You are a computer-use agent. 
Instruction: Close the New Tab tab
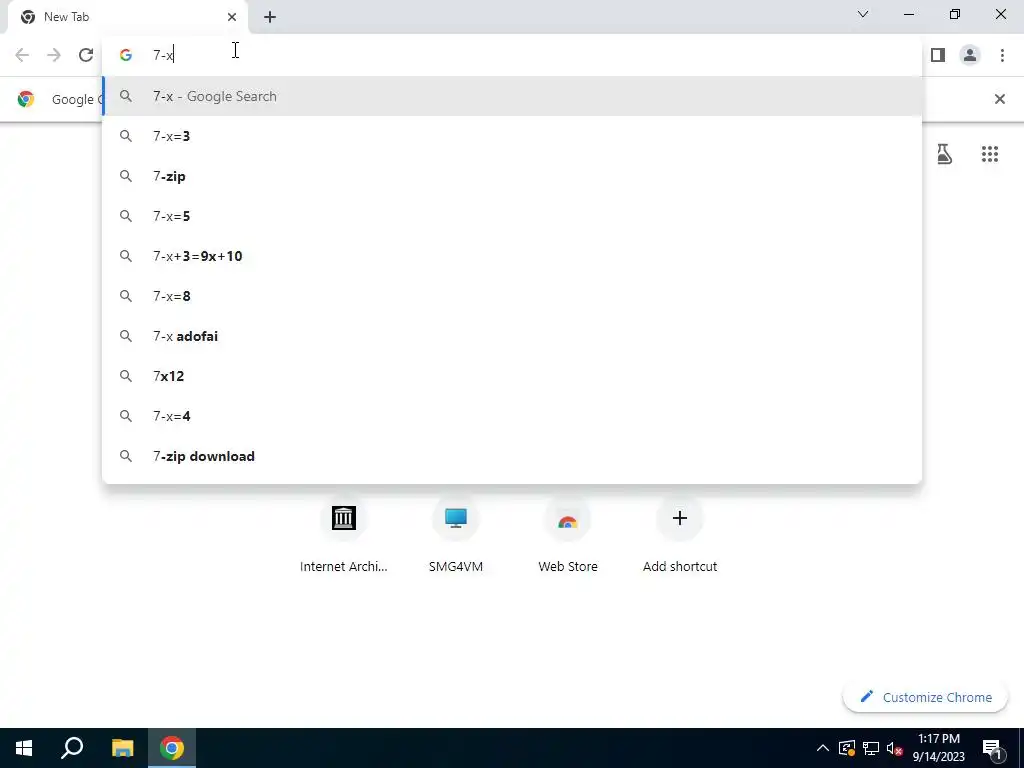point(232,17)
